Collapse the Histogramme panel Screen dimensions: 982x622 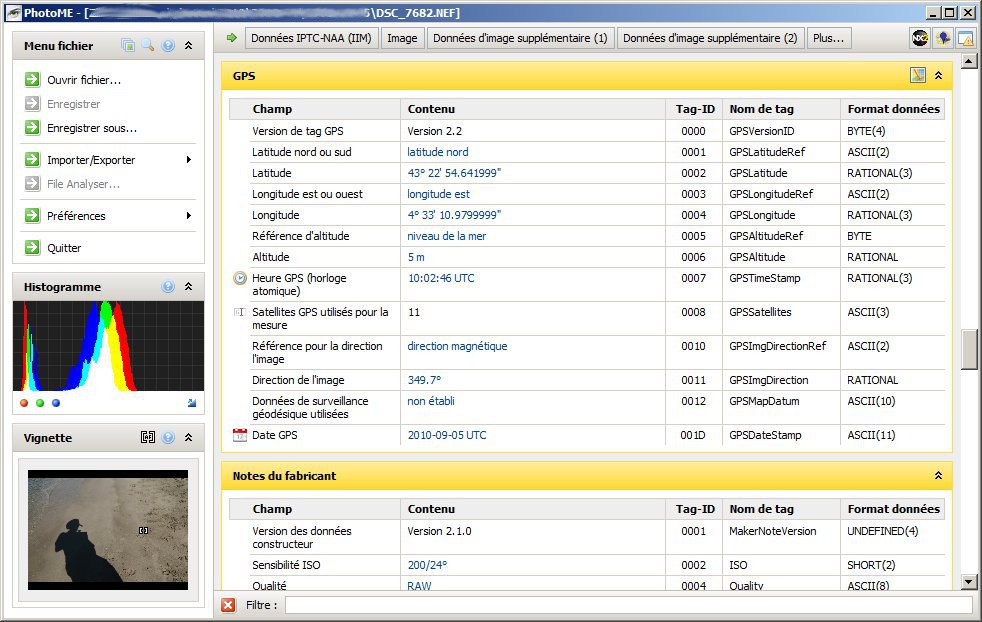(x=188, y=287)
